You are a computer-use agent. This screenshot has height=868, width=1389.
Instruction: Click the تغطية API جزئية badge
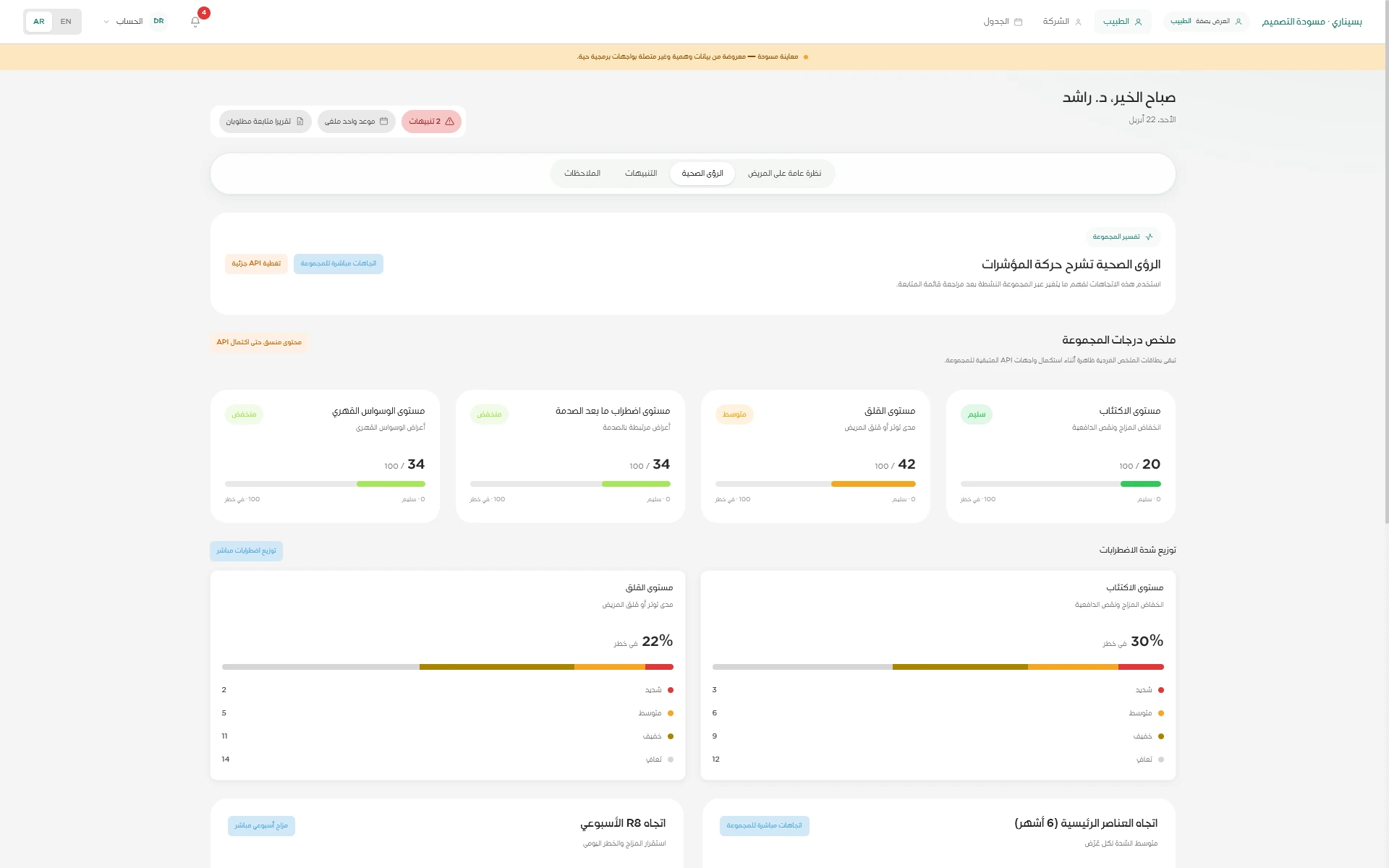tap(256, 264)
